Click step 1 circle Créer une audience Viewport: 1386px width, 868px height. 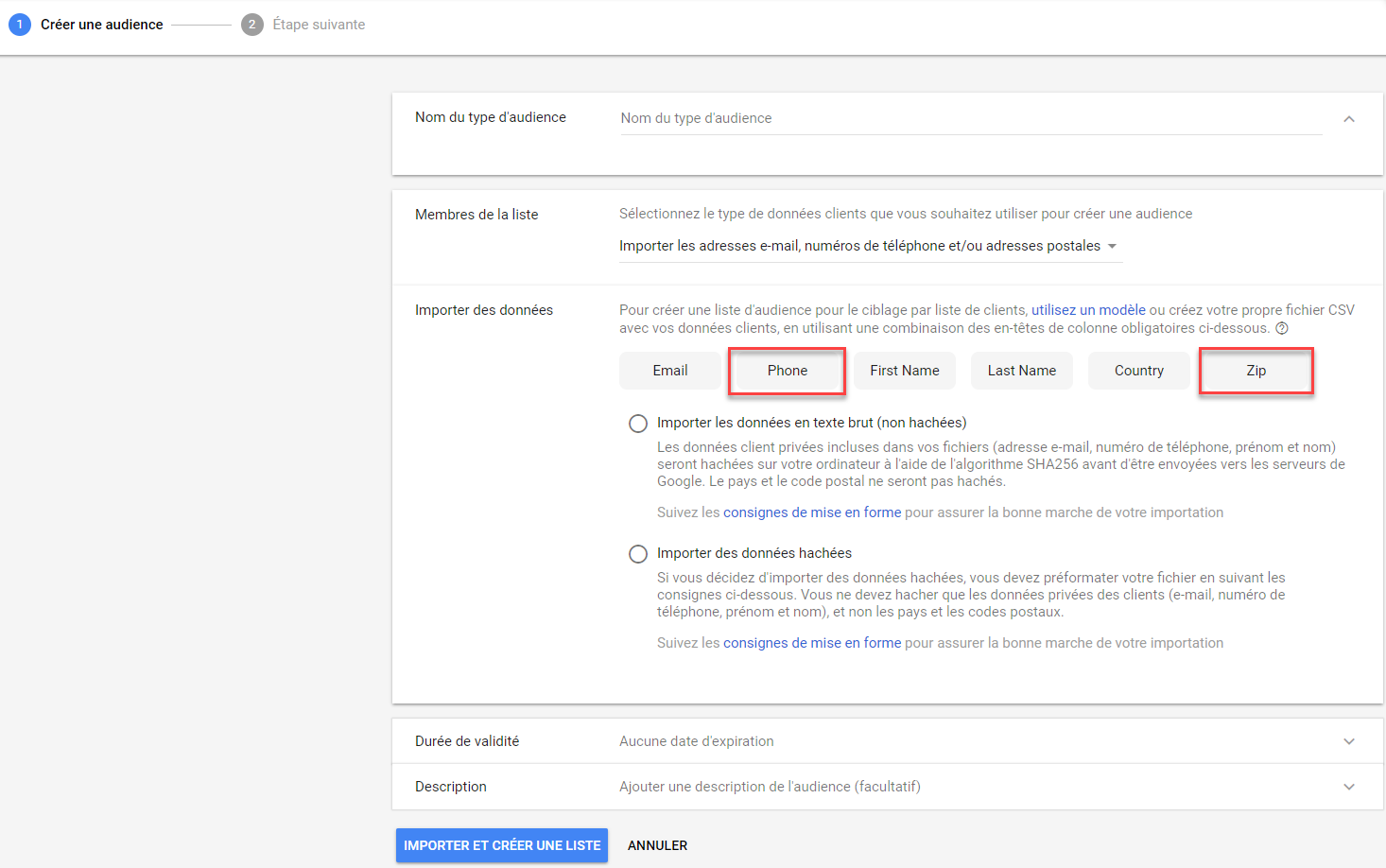[x=20, y=25]
